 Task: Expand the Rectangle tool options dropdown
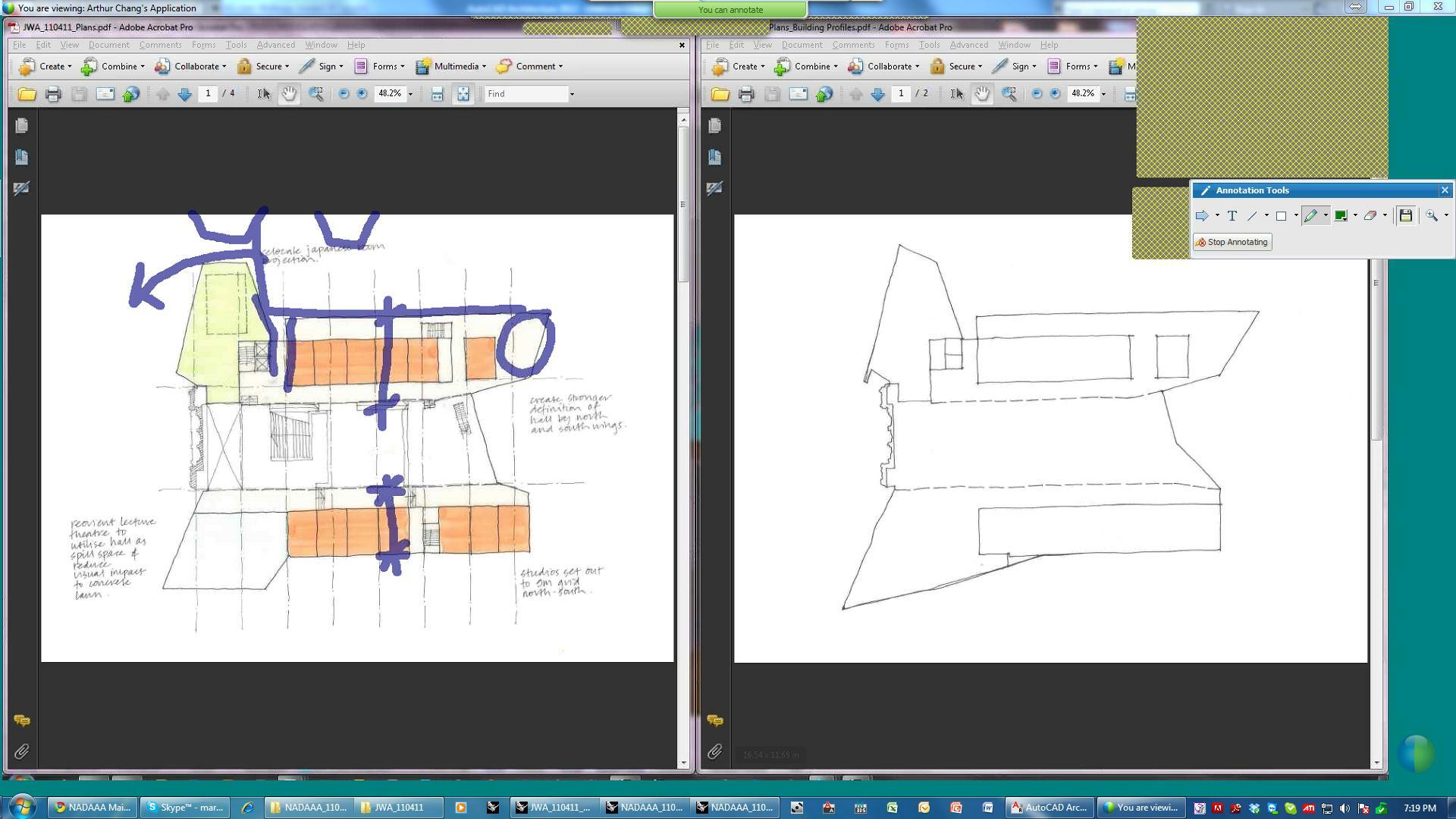point(1296,216)
